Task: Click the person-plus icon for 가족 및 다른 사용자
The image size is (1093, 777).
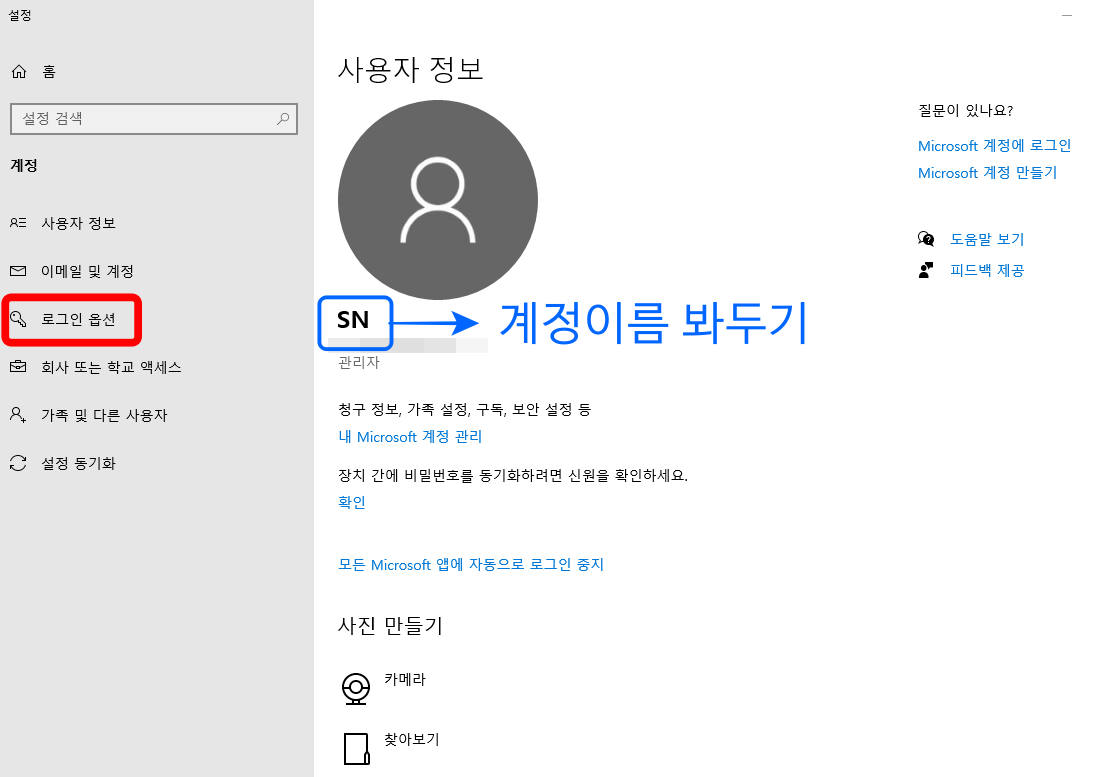Action: point(18,415)
